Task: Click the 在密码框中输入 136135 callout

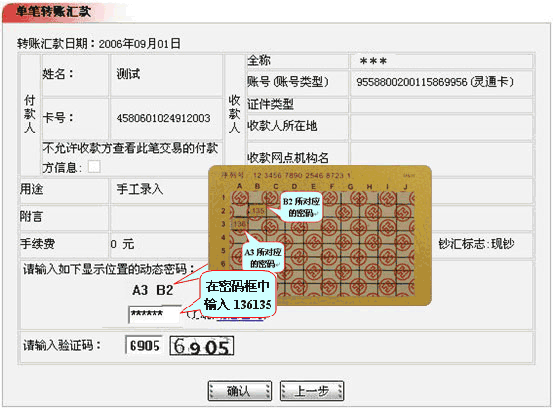Action: point(238,295)
